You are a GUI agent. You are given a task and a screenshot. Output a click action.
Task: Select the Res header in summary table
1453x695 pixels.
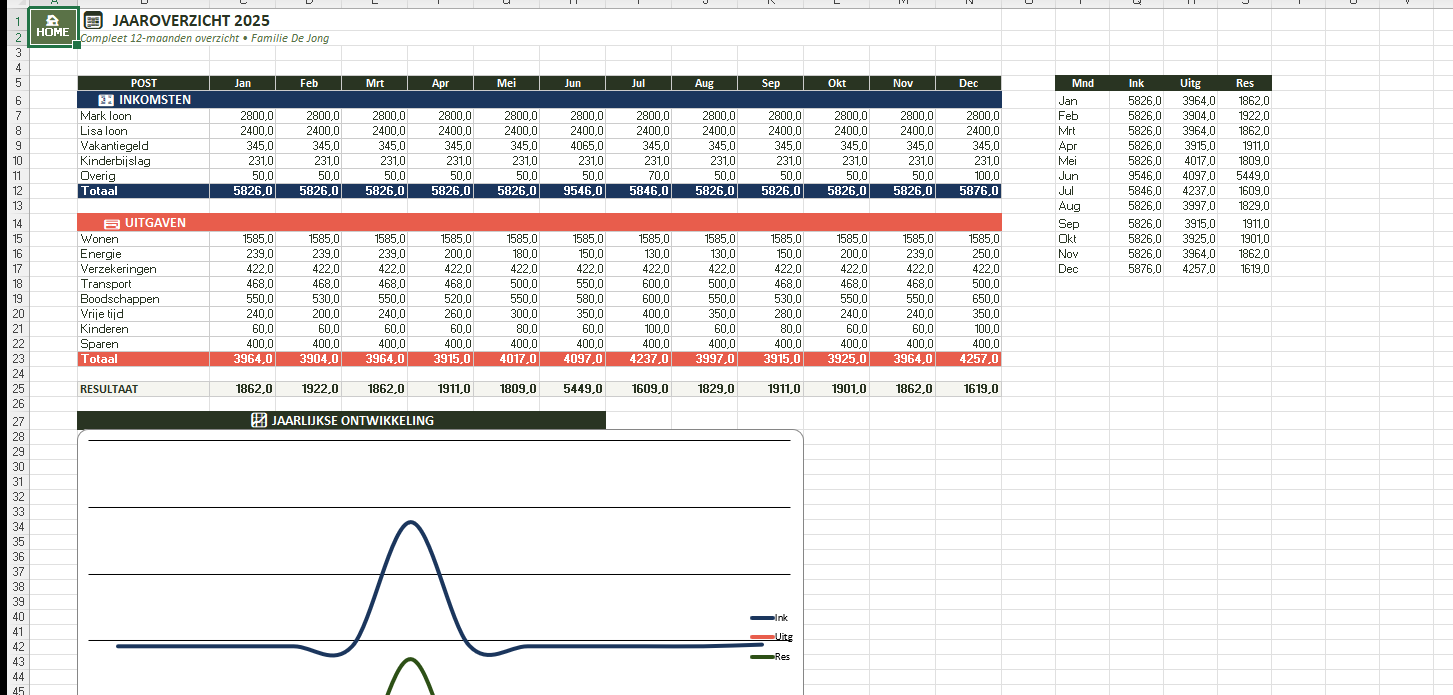point(1244,83)
